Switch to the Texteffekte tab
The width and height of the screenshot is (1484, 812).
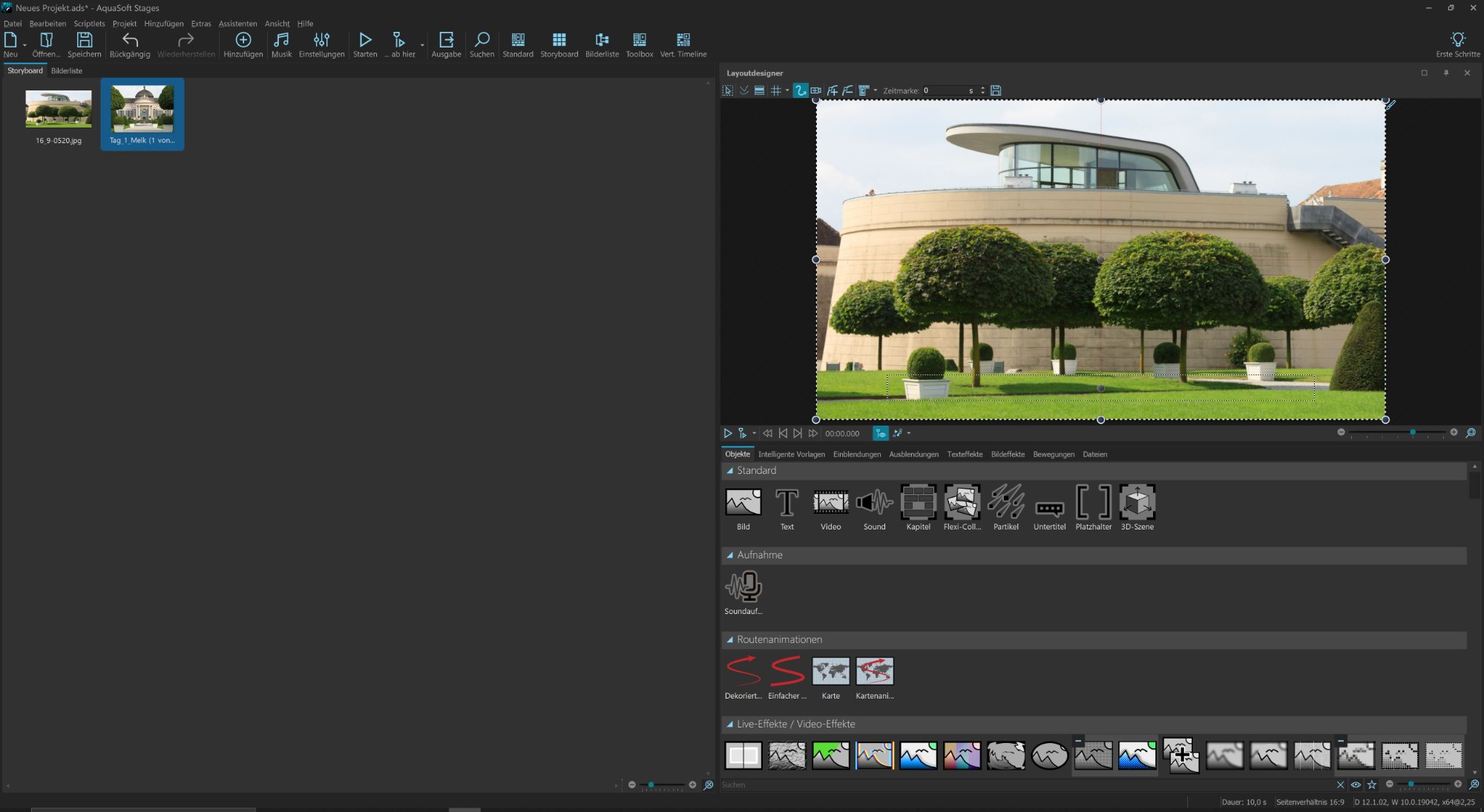(964, 455)
